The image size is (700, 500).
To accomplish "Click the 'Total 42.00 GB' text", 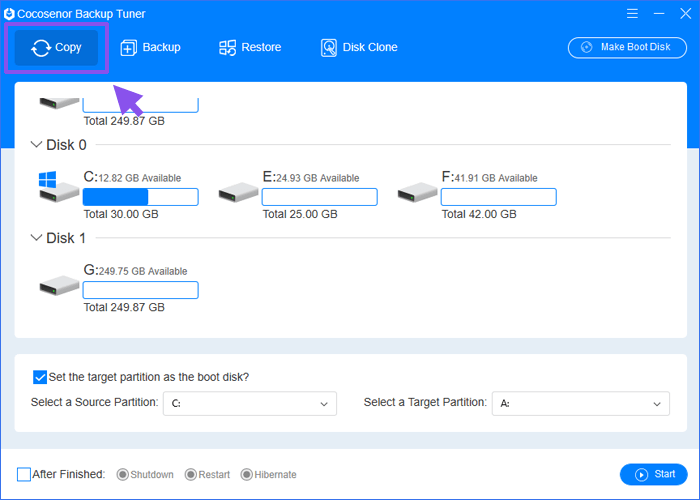I will 479,214.
